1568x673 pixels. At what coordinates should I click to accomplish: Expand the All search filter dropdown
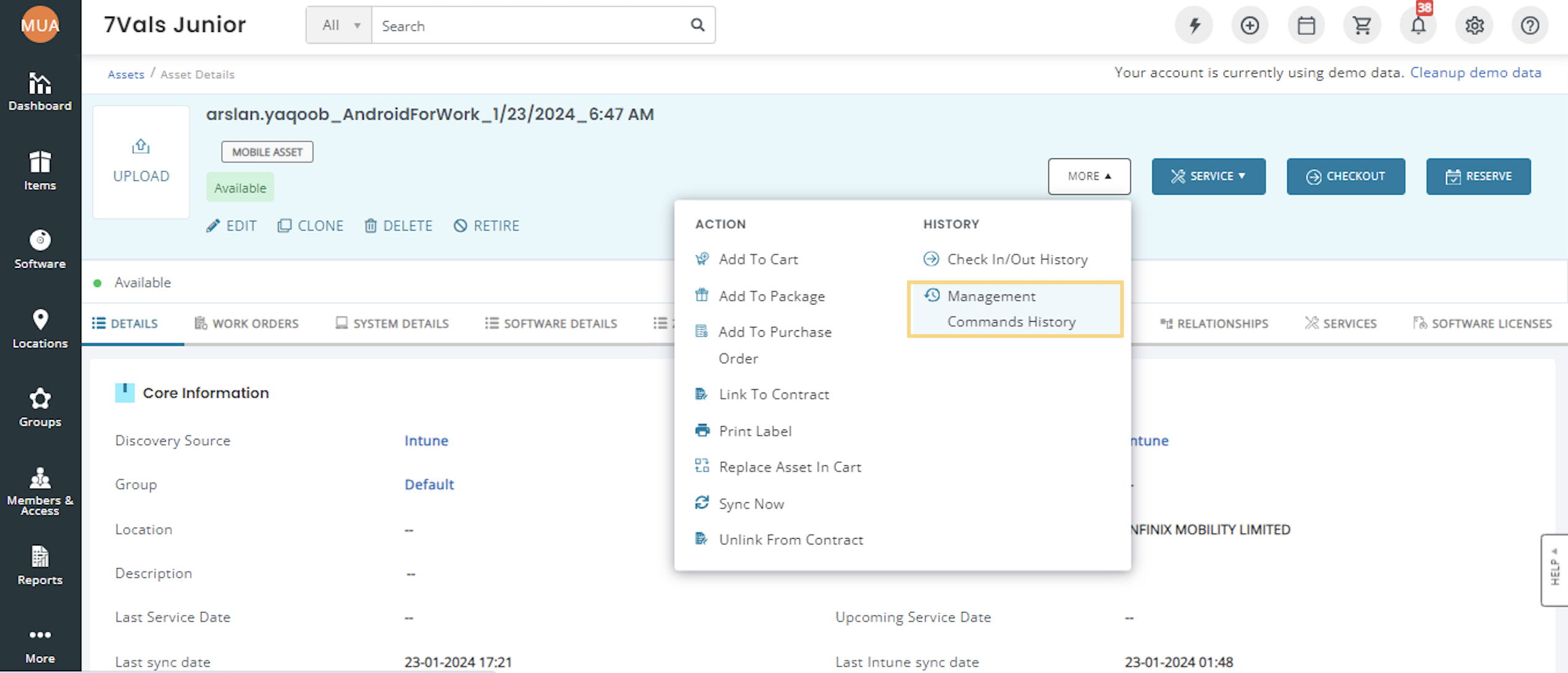pyautogui.click(x=339, y=25)
